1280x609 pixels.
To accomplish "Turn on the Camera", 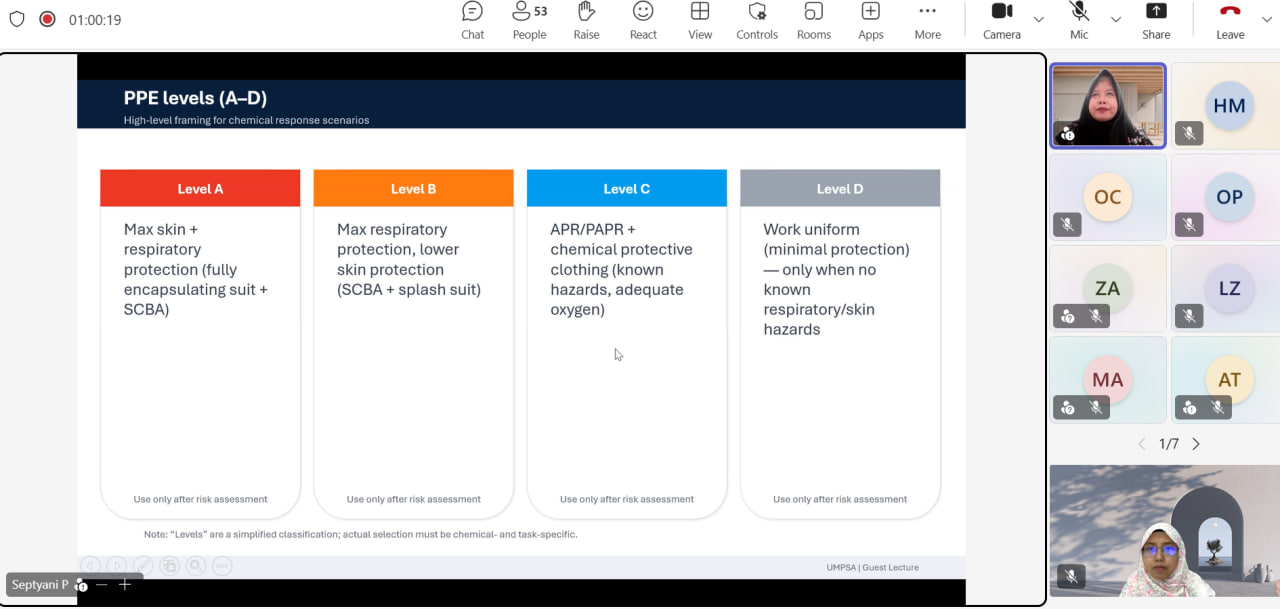I will pyautogui.click(x=1001, y=21).
